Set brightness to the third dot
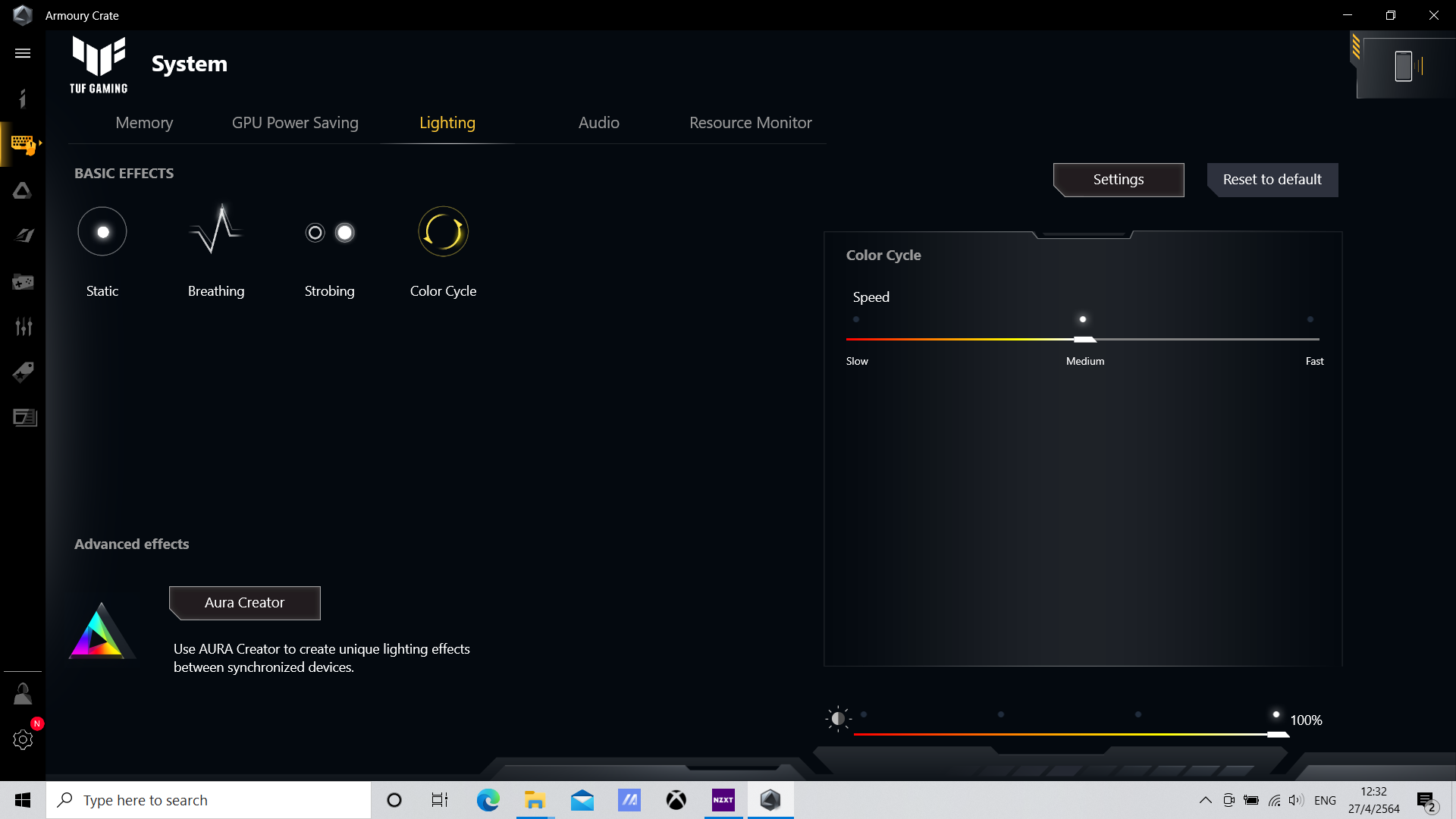 (1138, 714)
